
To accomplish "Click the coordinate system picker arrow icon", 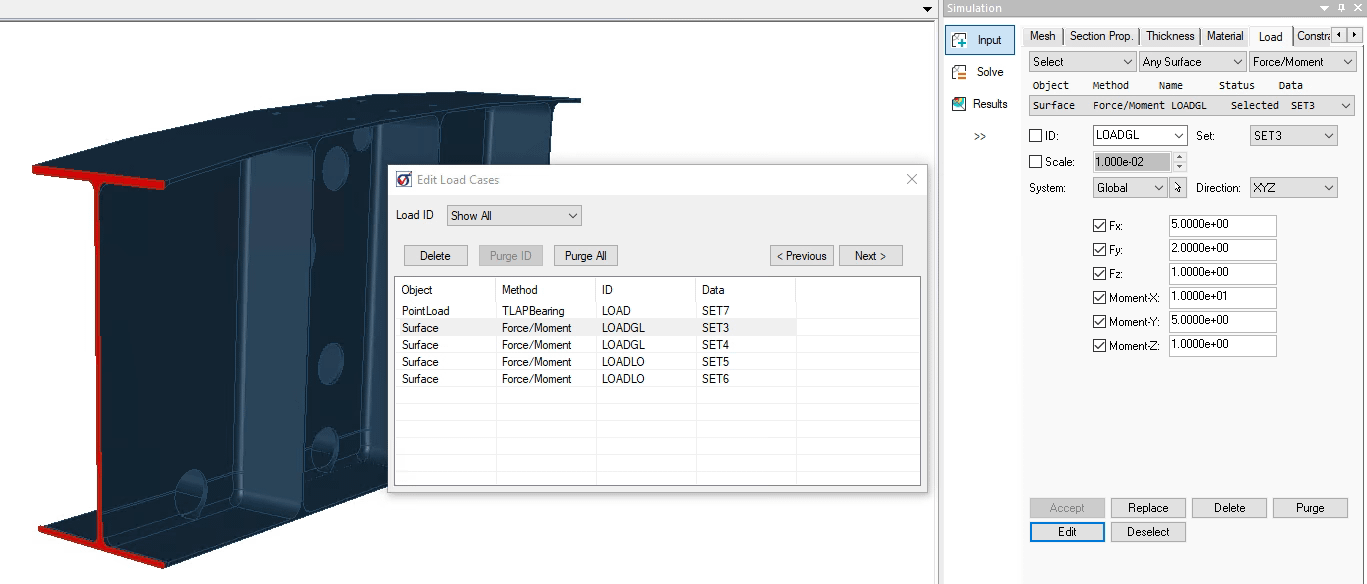I will point(1177,188).
